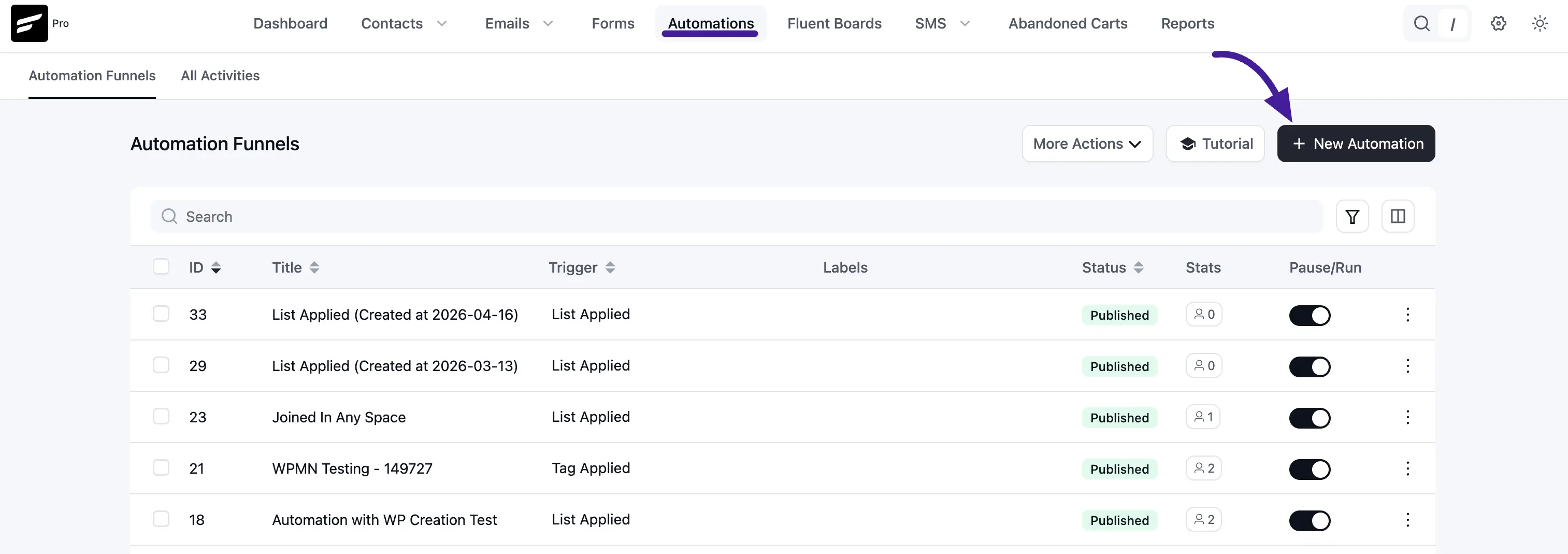
Task: Select checkbox for automation ID 21
Action: click(x=161, y=467)
